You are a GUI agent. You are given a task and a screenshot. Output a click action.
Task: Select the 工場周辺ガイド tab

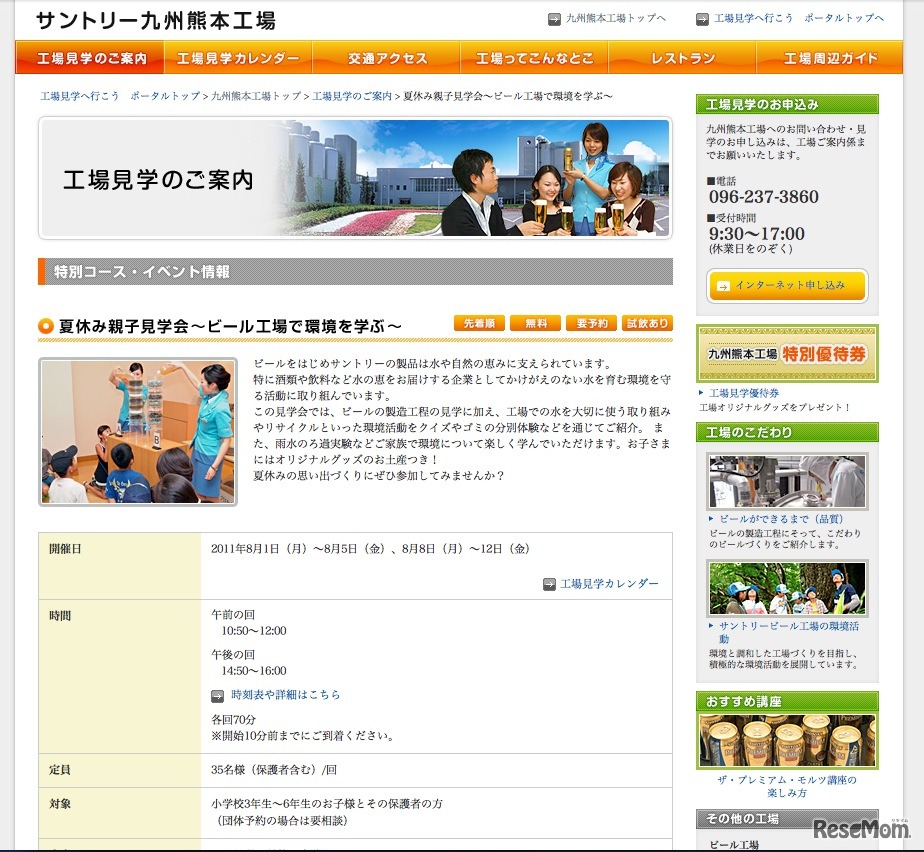[831, 58]
